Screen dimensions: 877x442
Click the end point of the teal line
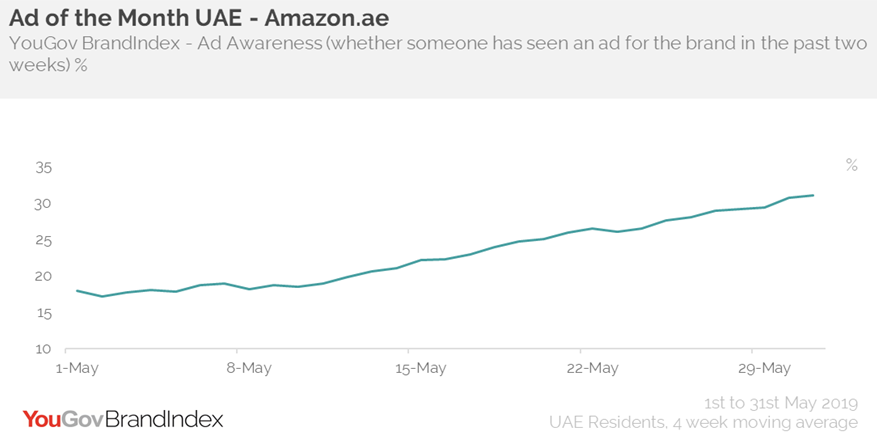click(x=812, y=195)
